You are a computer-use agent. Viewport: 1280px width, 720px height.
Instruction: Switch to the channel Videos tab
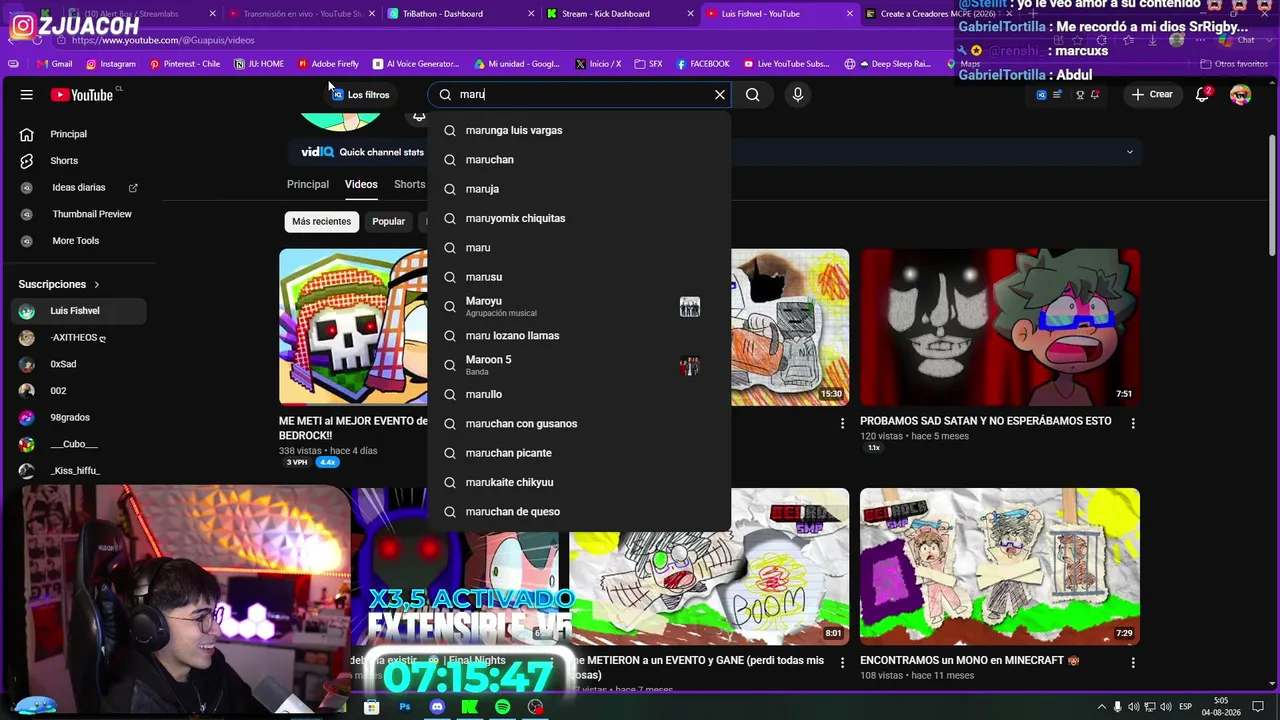tap(361, 184)
